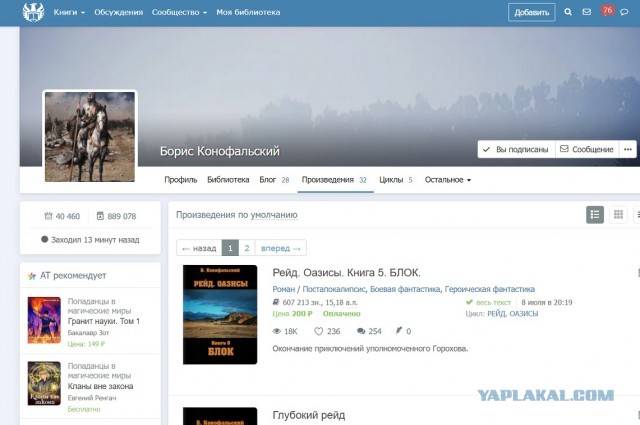Screen dimensions: 640x425
Task: Switch to list view of works
Action: pos(595,214)
